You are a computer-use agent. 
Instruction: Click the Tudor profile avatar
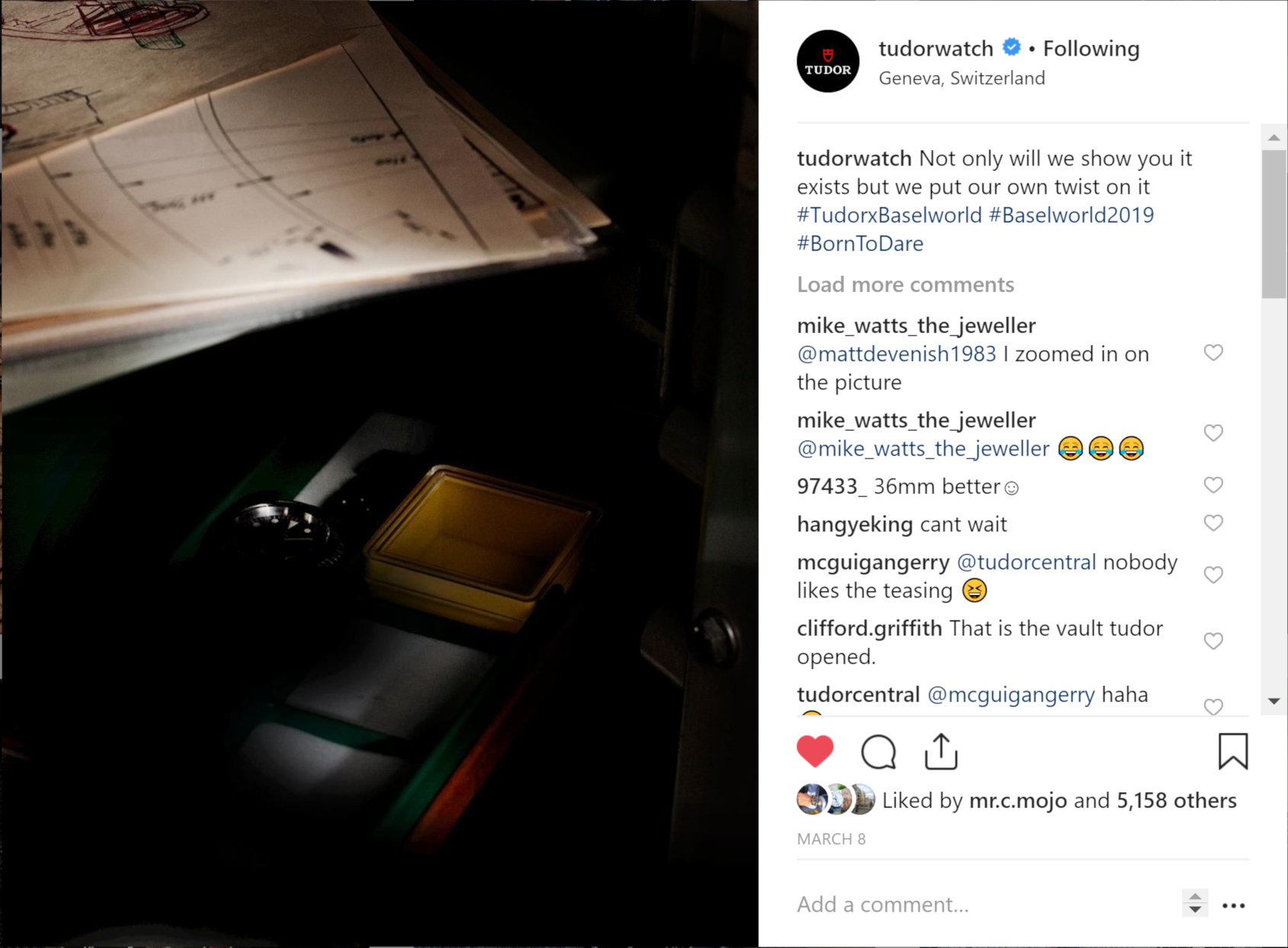click(x=828, y=61)
